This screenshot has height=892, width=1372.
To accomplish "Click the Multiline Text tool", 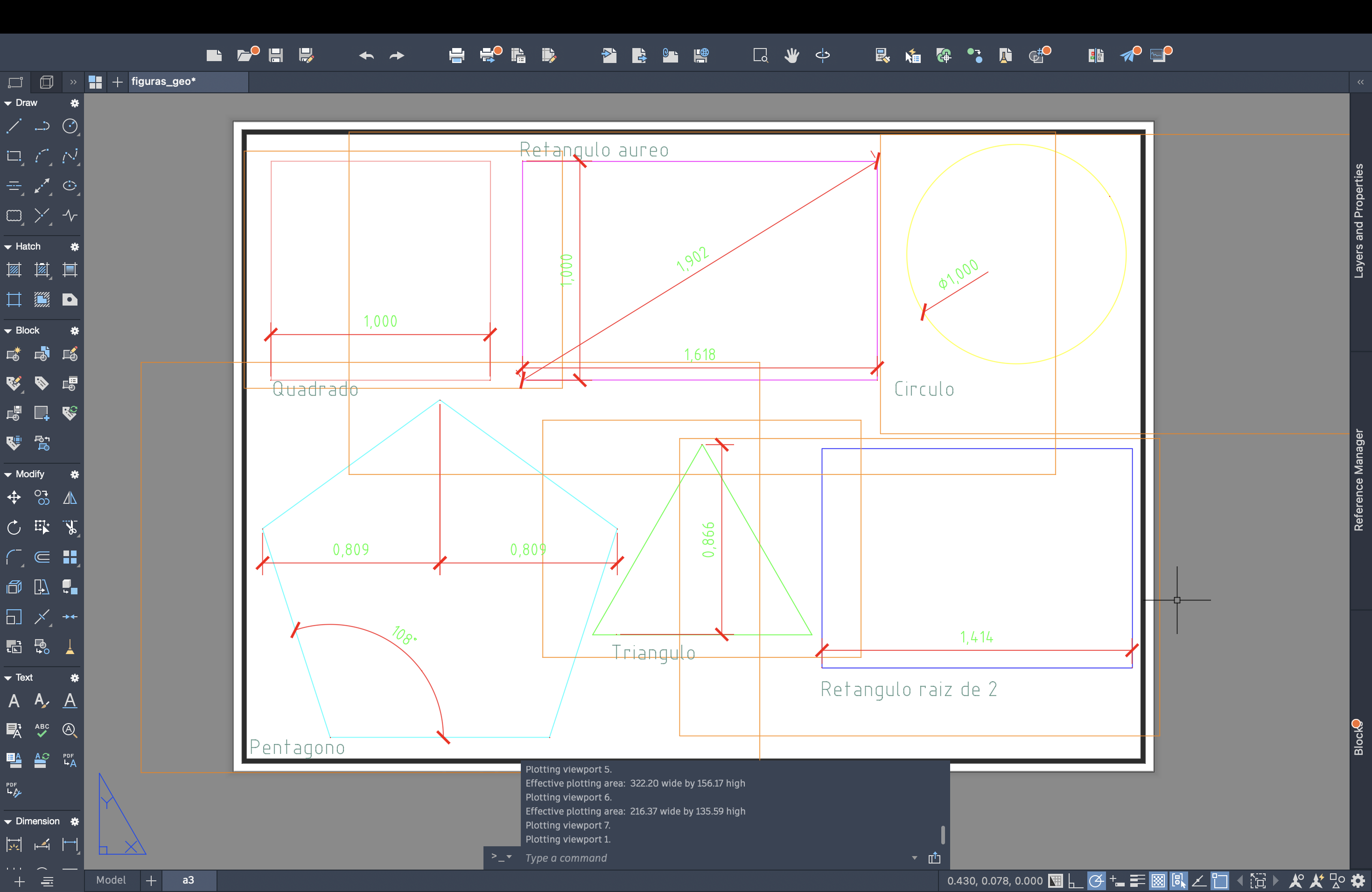I will click(14, 701).
